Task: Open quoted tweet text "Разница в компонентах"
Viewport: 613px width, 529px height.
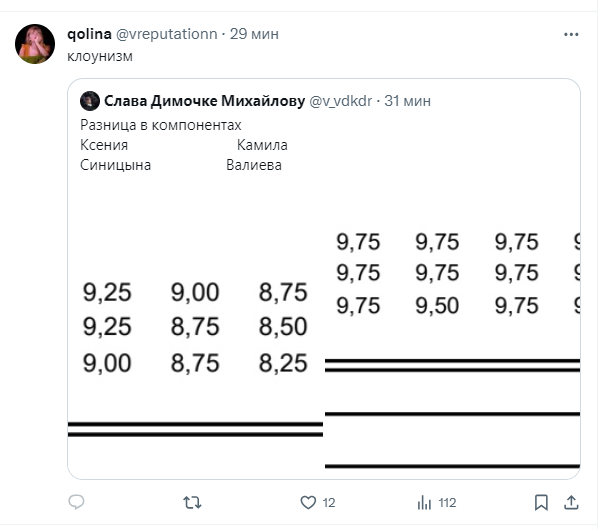Action: tap(160, 124)
